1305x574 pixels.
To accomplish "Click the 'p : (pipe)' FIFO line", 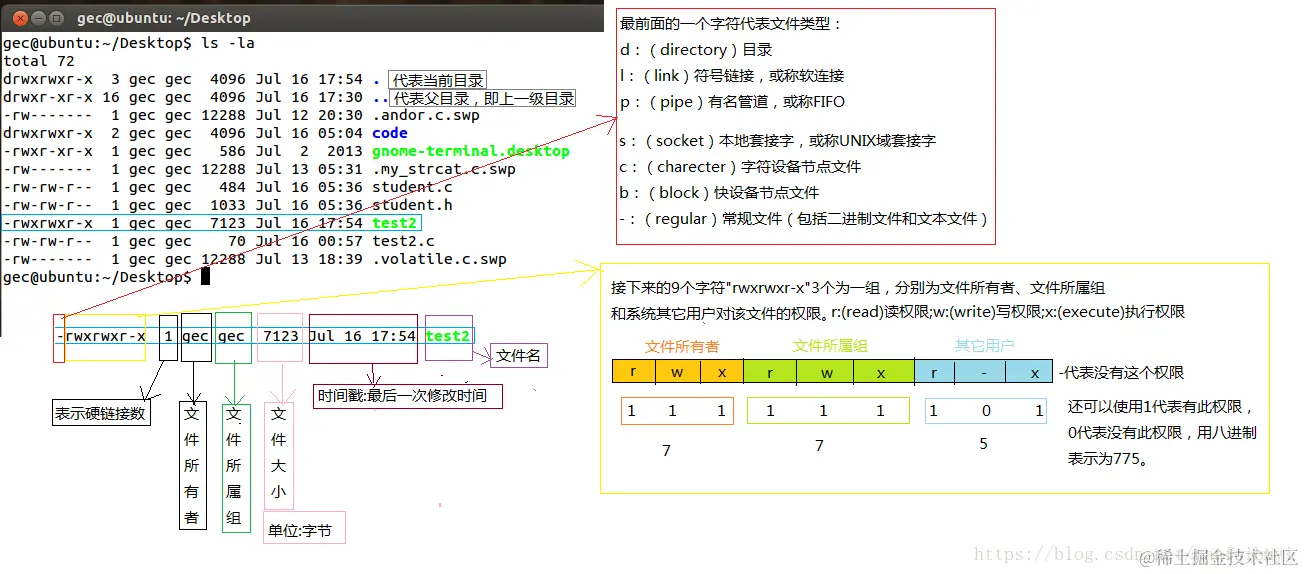I will (x=732, y=101).
